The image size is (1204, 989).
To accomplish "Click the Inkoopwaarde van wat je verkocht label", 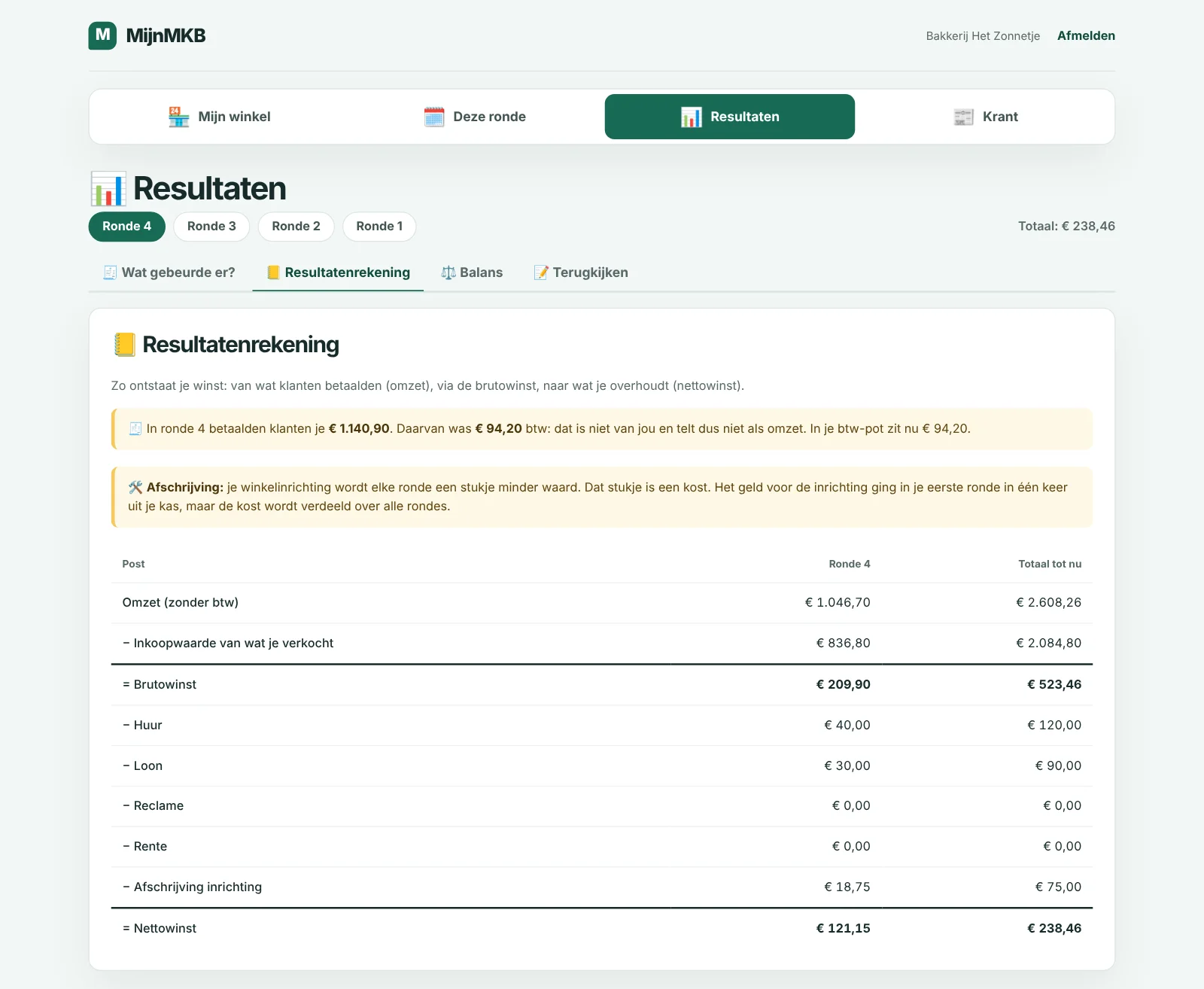I will [228, 643].
